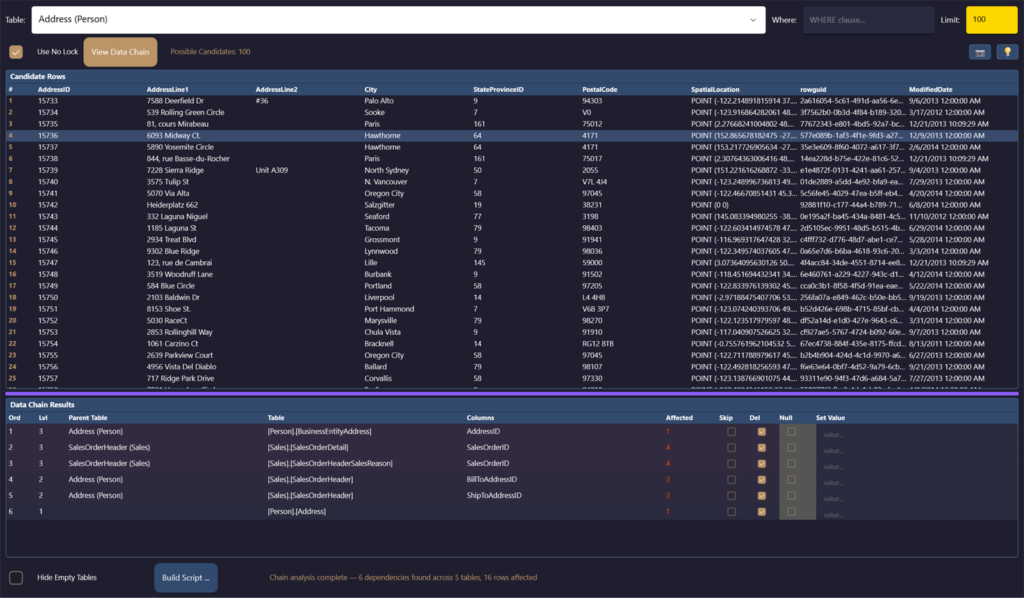Select the [Person].[Address] chain row
The image size is (1024, 598).
tap(512, 512)
